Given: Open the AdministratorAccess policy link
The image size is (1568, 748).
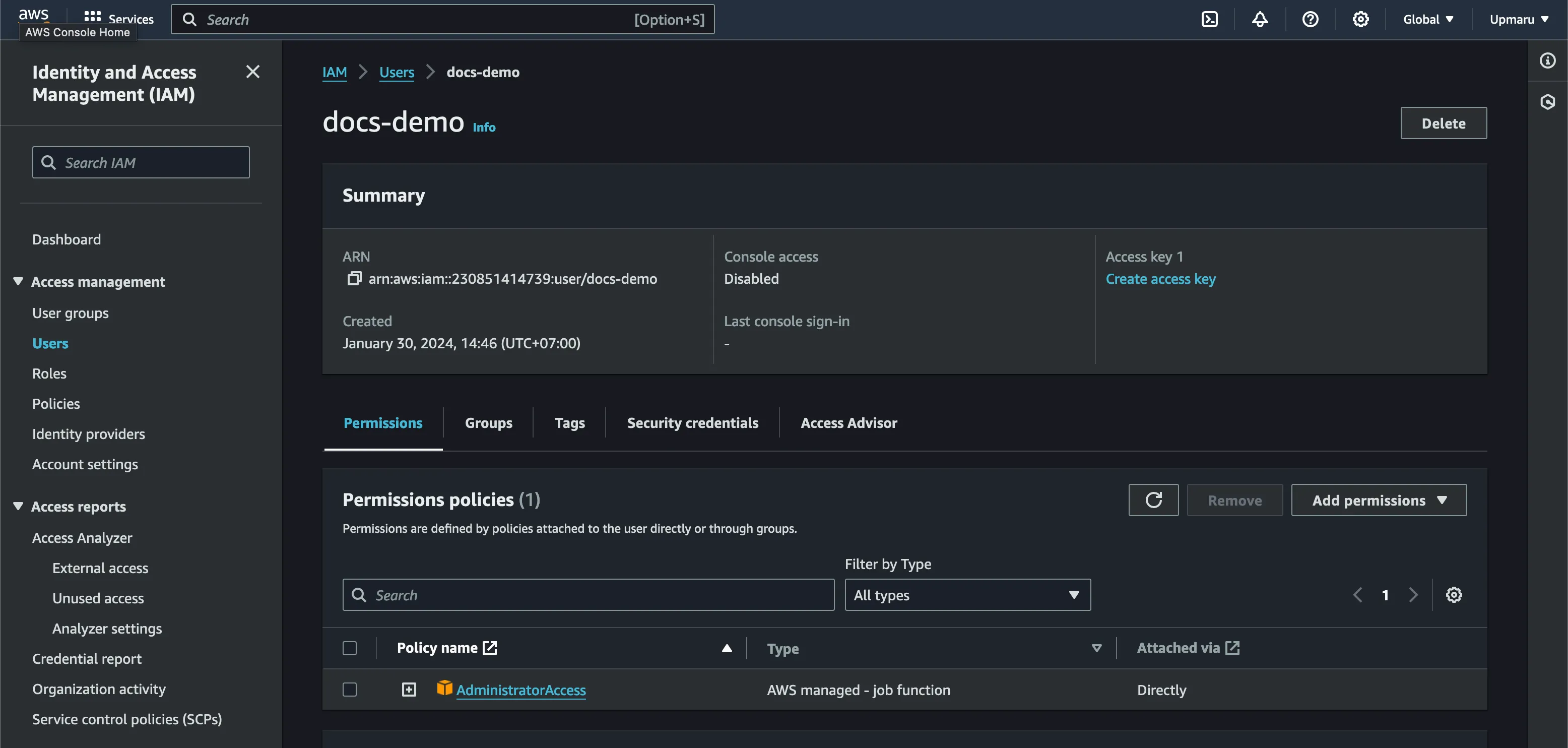Looking at the screenshot, I should [x=521, y=690].
